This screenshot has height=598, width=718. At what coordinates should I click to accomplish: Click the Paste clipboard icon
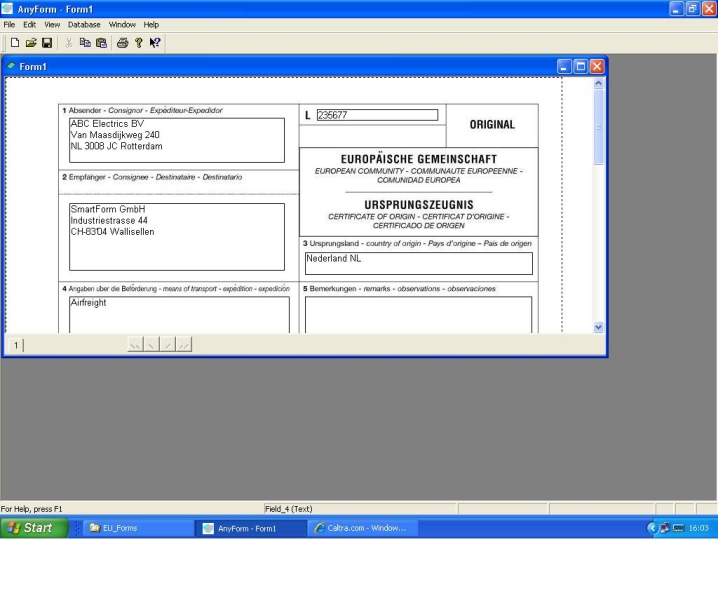point(103,43)
